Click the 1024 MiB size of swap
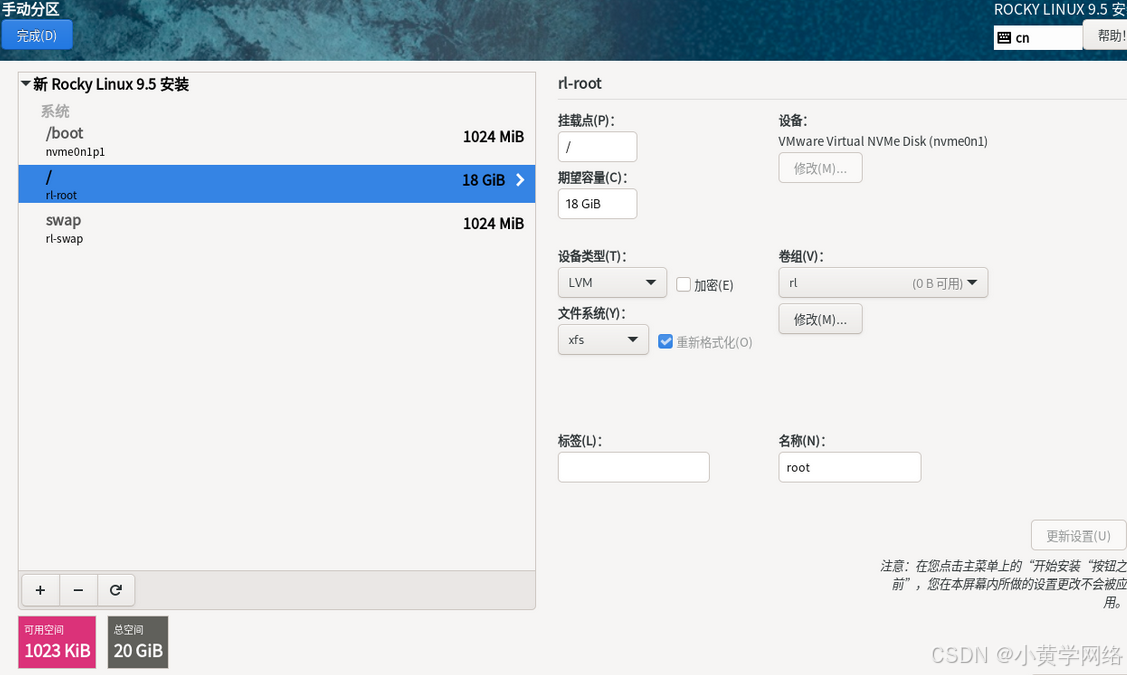 [493, 224]
